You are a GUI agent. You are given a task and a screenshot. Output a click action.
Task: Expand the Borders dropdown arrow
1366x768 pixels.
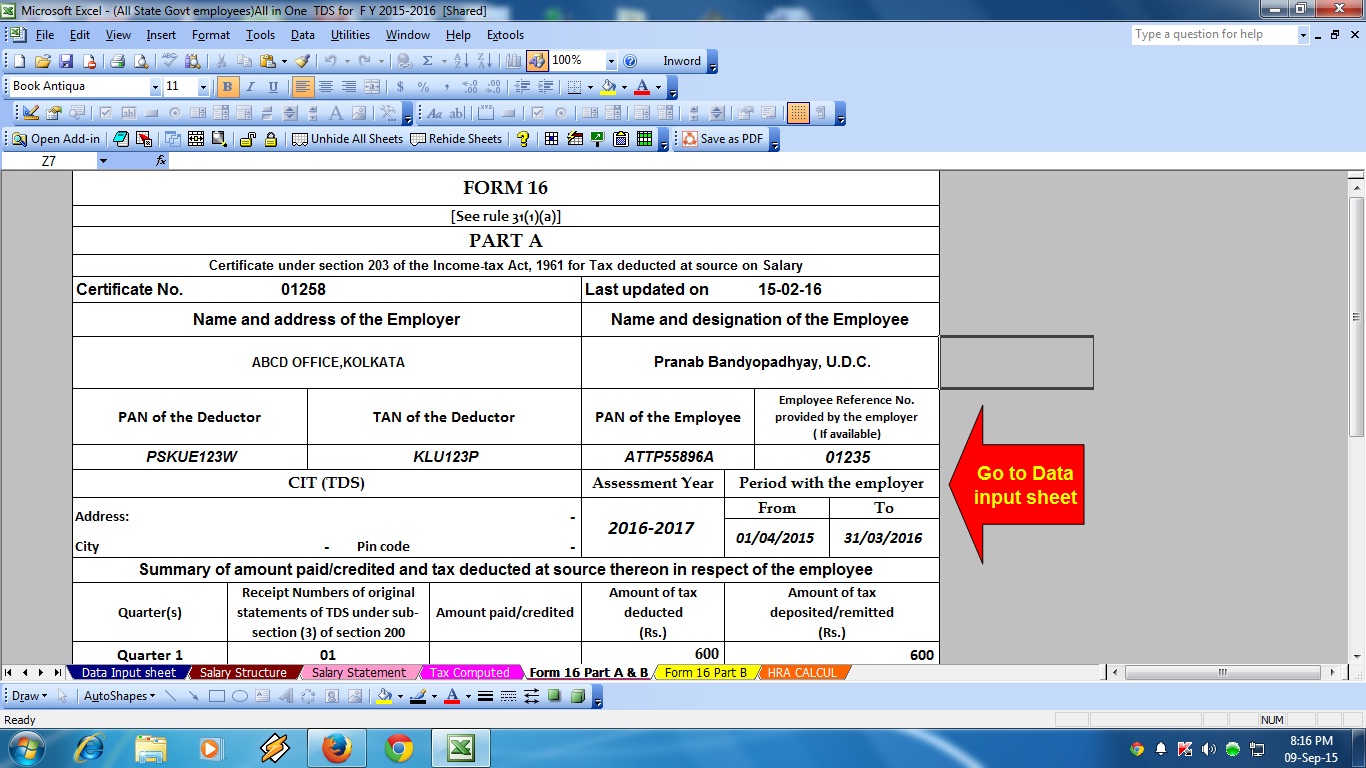pyautogui.click(x=589, y=87)
